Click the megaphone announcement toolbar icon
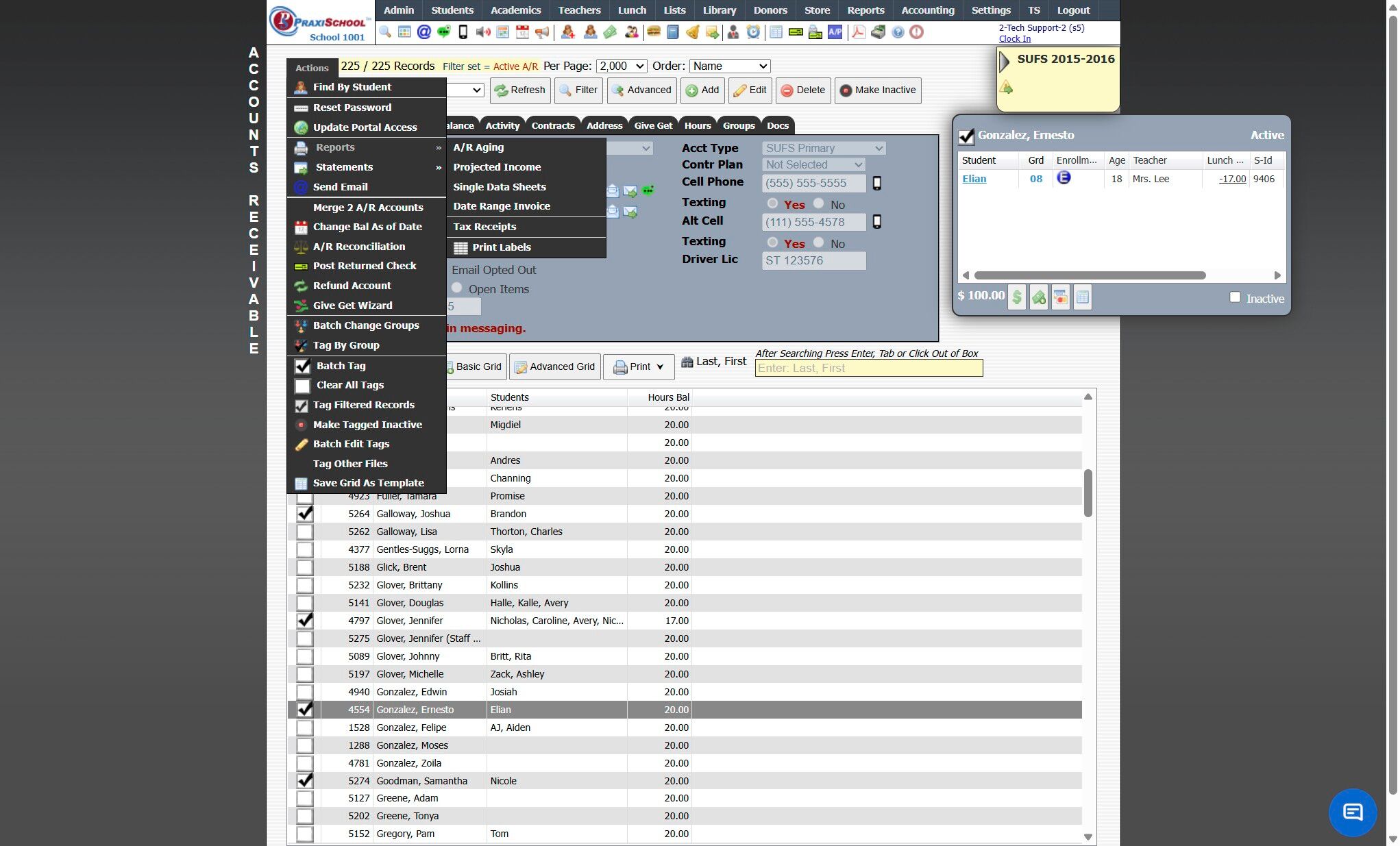This screenshot has width=1400, height=846. 542,32
